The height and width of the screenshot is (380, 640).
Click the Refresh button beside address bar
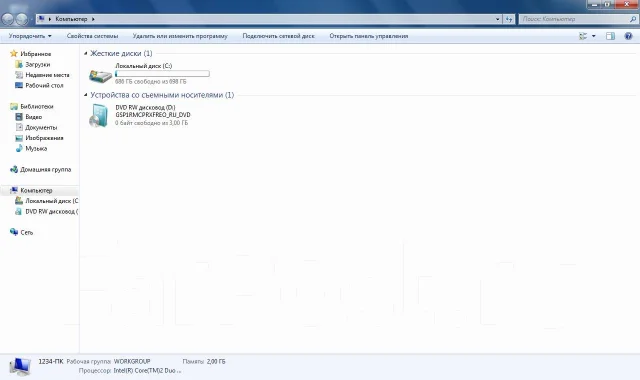(x=509, y=19)
